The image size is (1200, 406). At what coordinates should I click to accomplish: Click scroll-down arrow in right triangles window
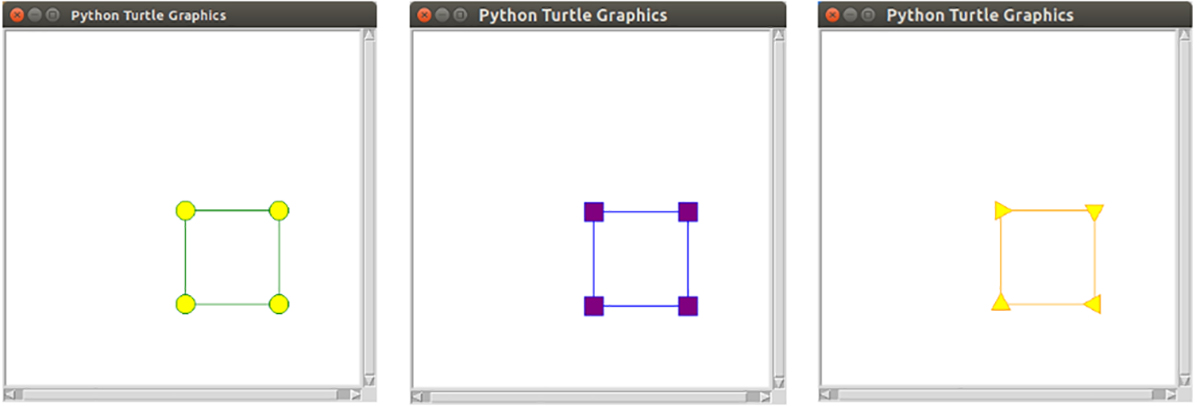[x=1185, y=380]
